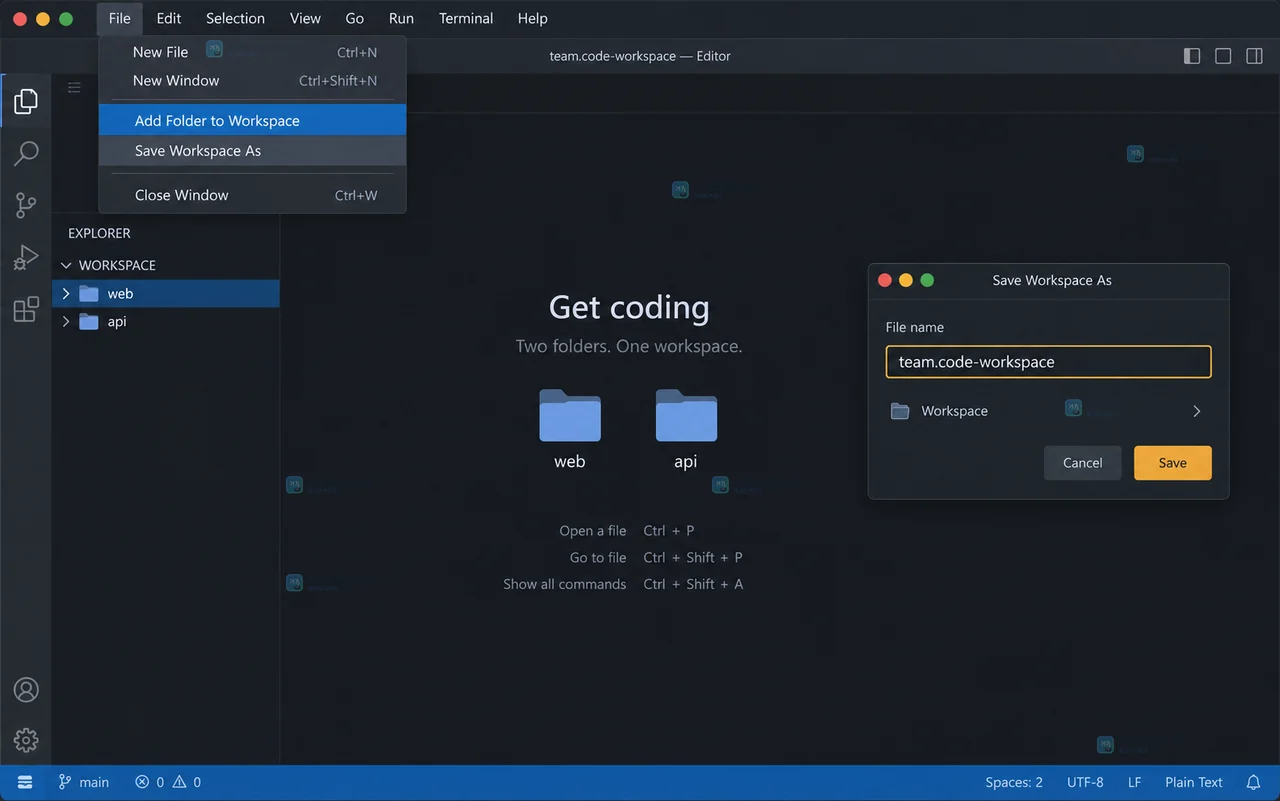Open the Search view in activity bar
This screenshot has height=801, width=1280.
[x=26, y=153]
